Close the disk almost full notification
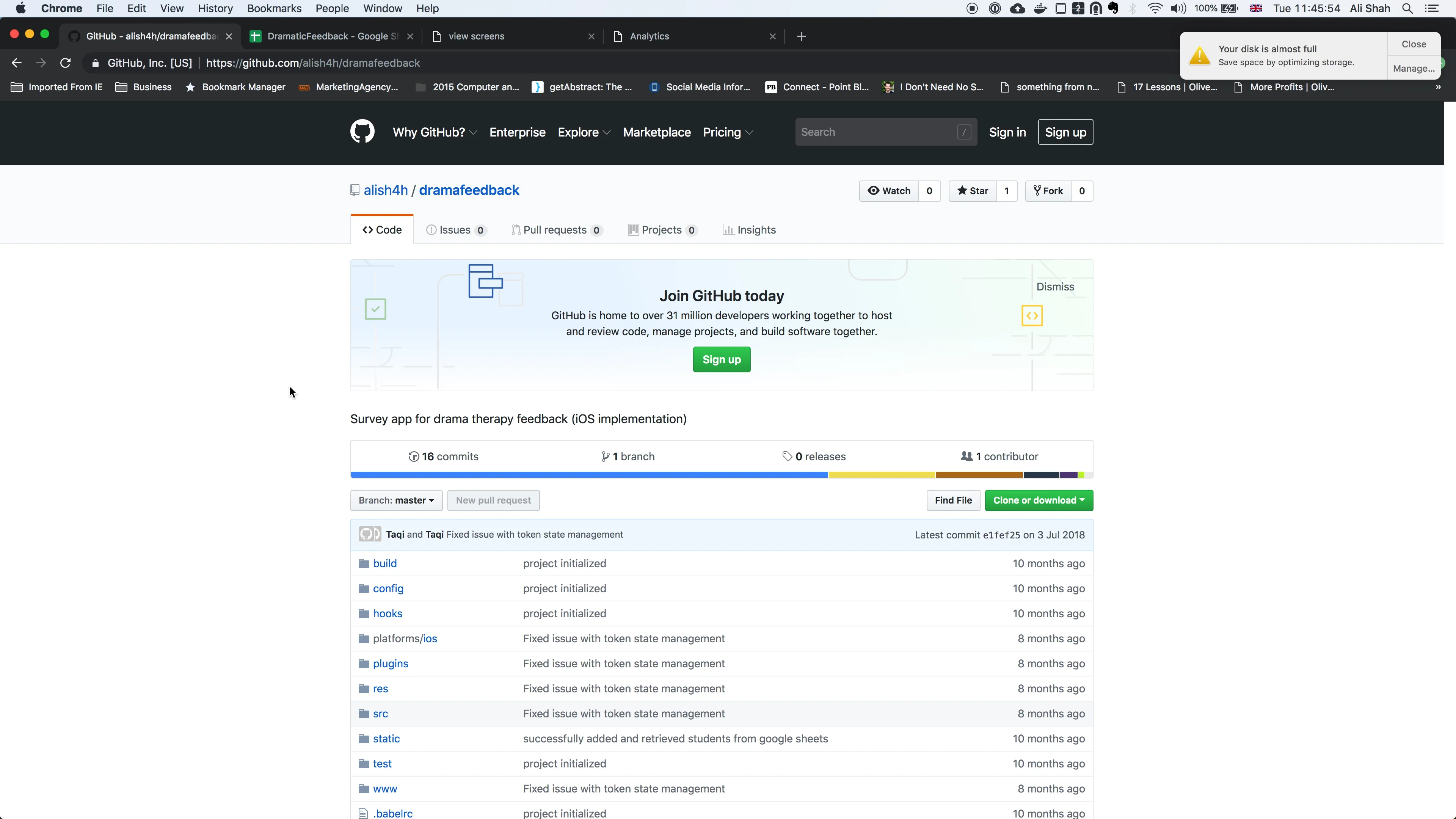The width and height of the screenshot is (1456, 819). point(1414,44)
